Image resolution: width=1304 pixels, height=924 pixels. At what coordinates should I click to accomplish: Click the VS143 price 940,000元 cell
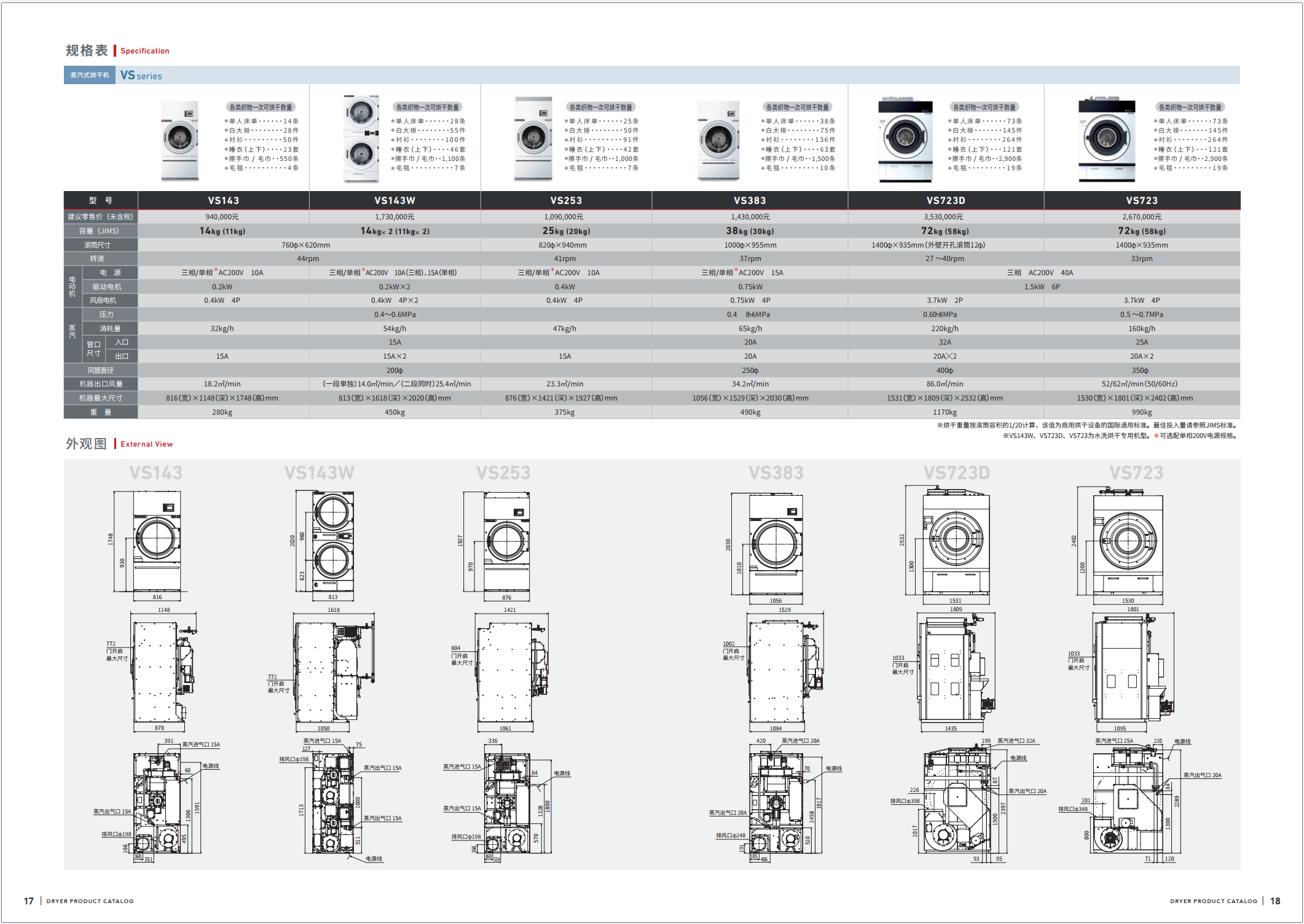pos(222,217)
